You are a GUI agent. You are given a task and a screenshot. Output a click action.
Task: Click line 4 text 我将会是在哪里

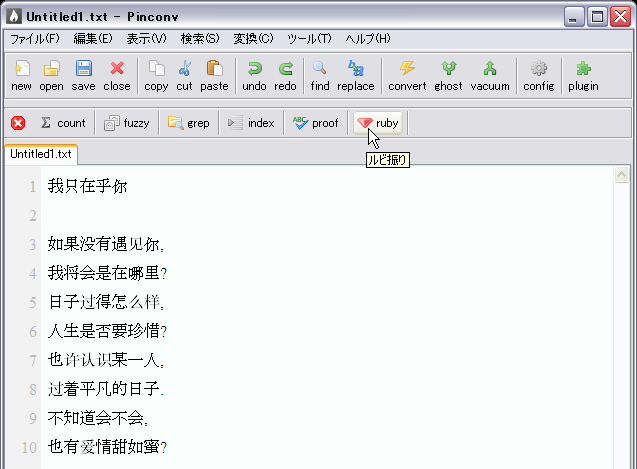tap(107, 273)
